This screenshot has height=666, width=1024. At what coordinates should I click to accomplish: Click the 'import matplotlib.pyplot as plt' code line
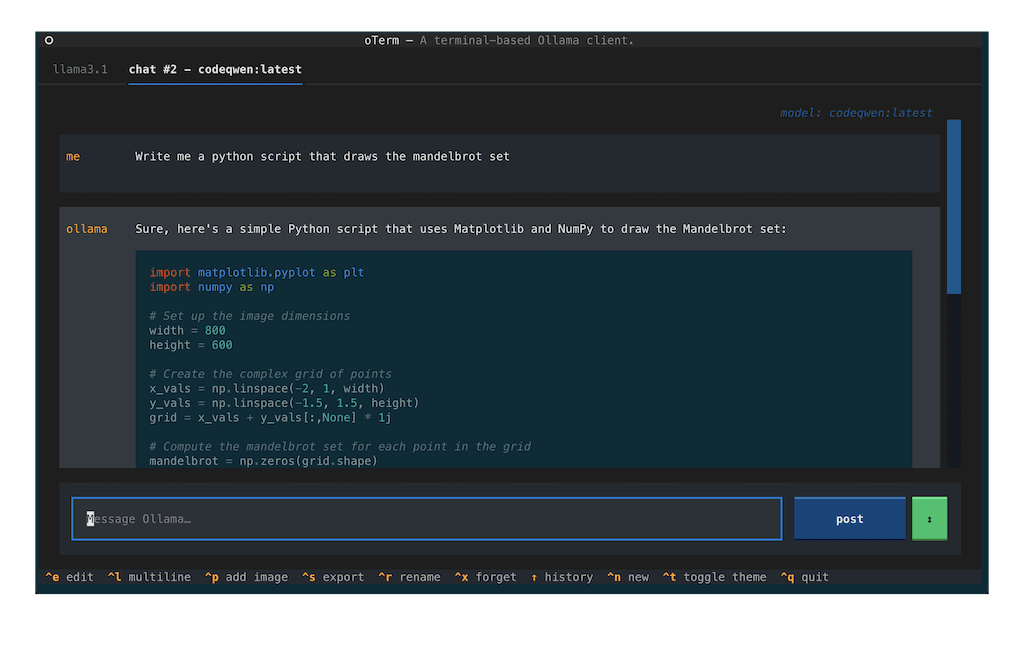click(x=257, y=272)
